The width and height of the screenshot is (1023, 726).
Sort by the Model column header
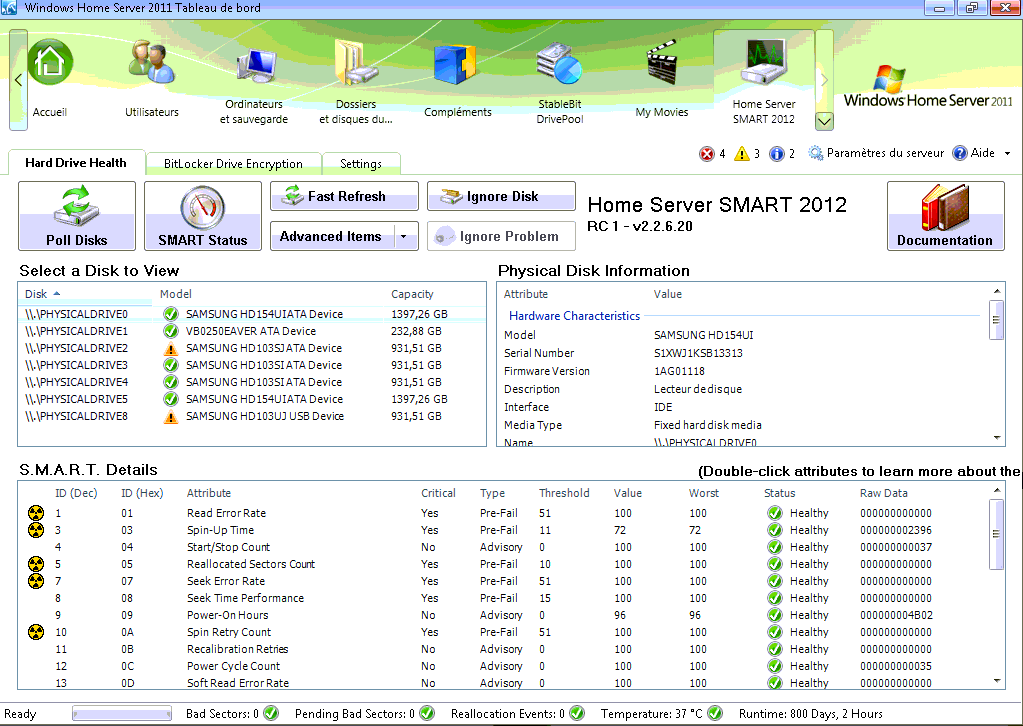coord(176,294)
